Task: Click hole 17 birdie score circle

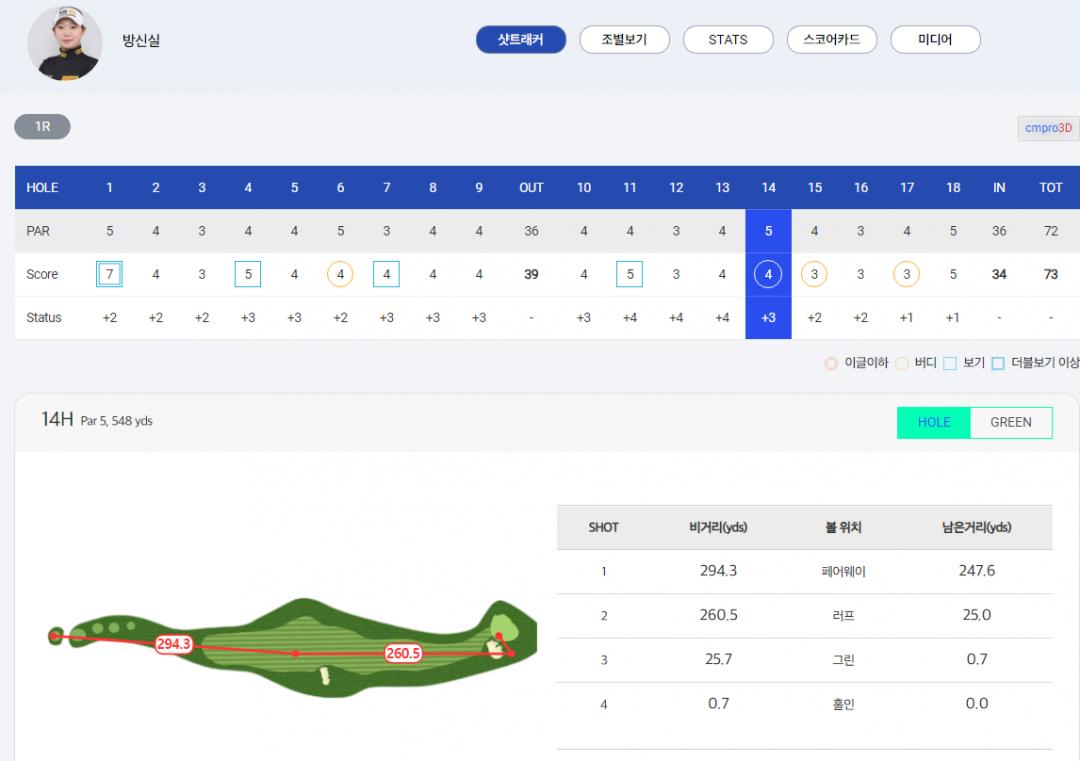Action: click(907, 274)
